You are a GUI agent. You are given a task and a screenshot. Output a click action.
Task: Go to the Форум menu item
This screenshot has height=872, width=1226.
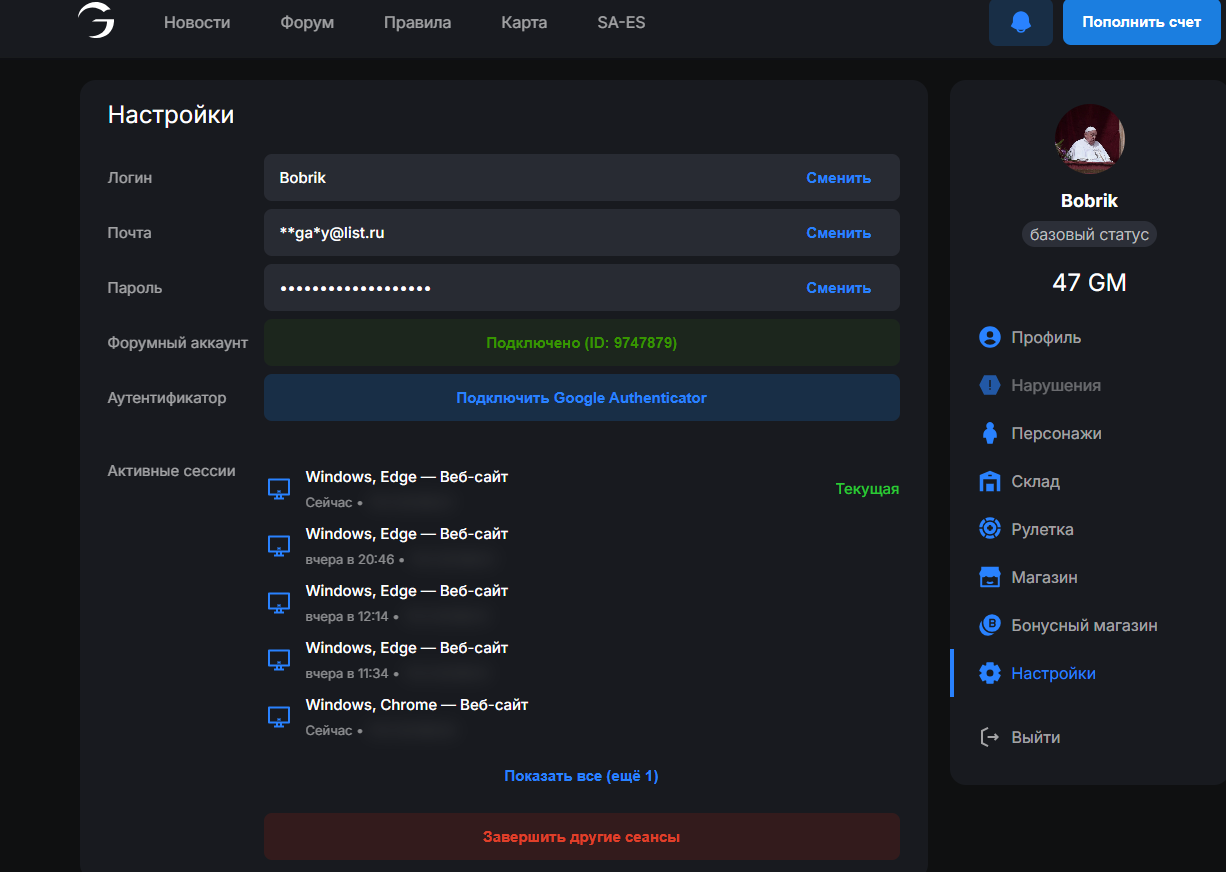tap(307, 22)
